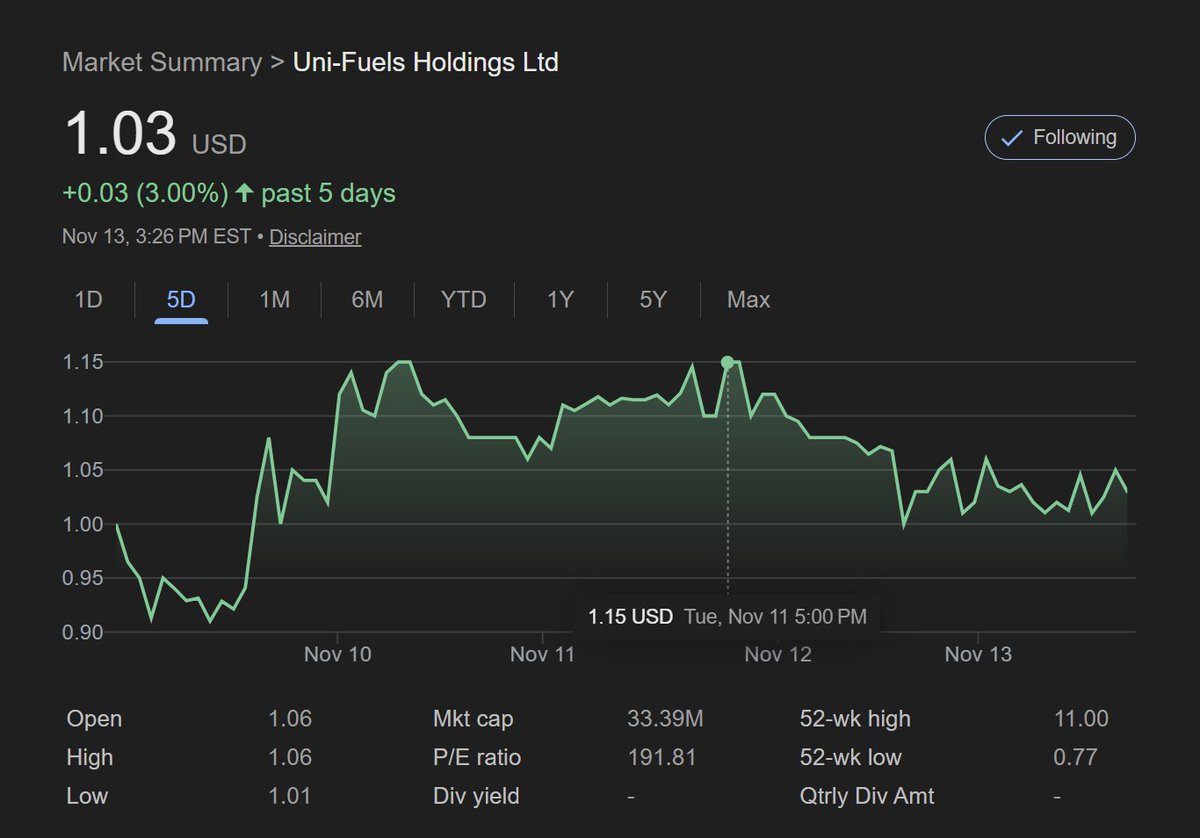1200x838 pixels.
Task: Click the Mkt cap value 33.39M
Action: (665, 719)
